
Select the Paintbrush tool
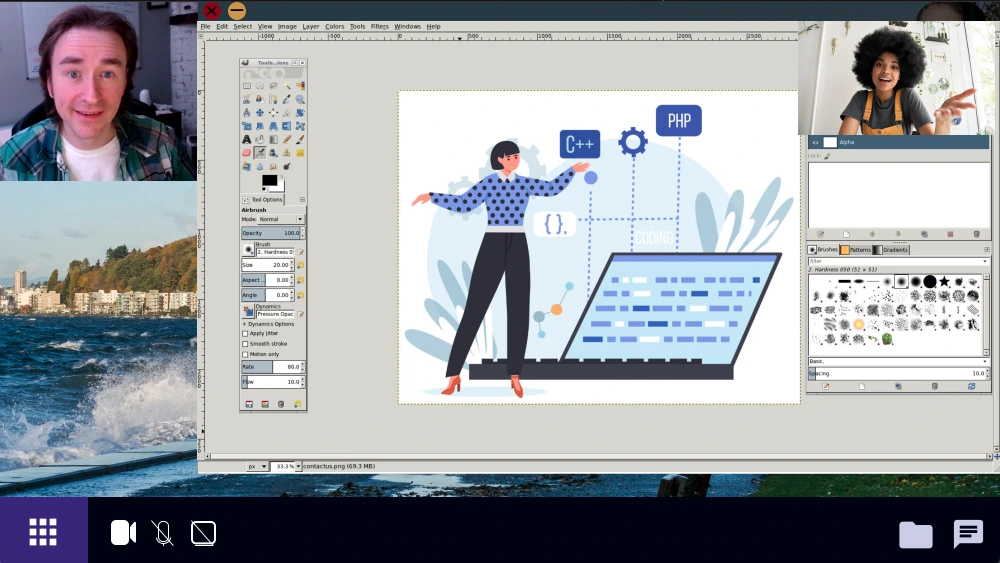[300, 139]
